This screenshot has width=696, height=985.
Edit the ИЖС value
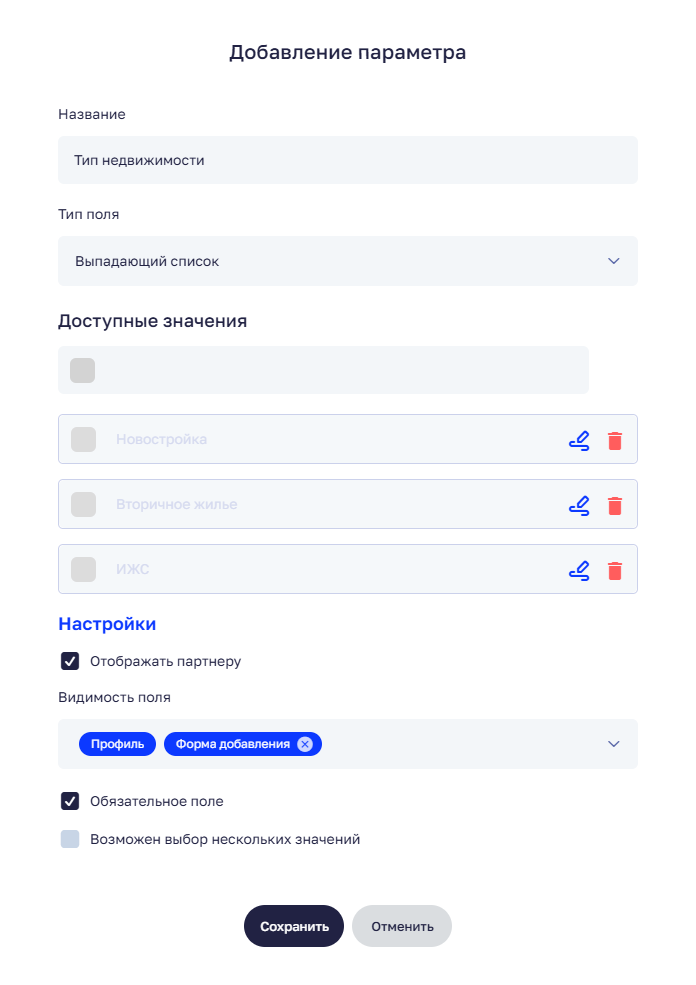(578, 570)
